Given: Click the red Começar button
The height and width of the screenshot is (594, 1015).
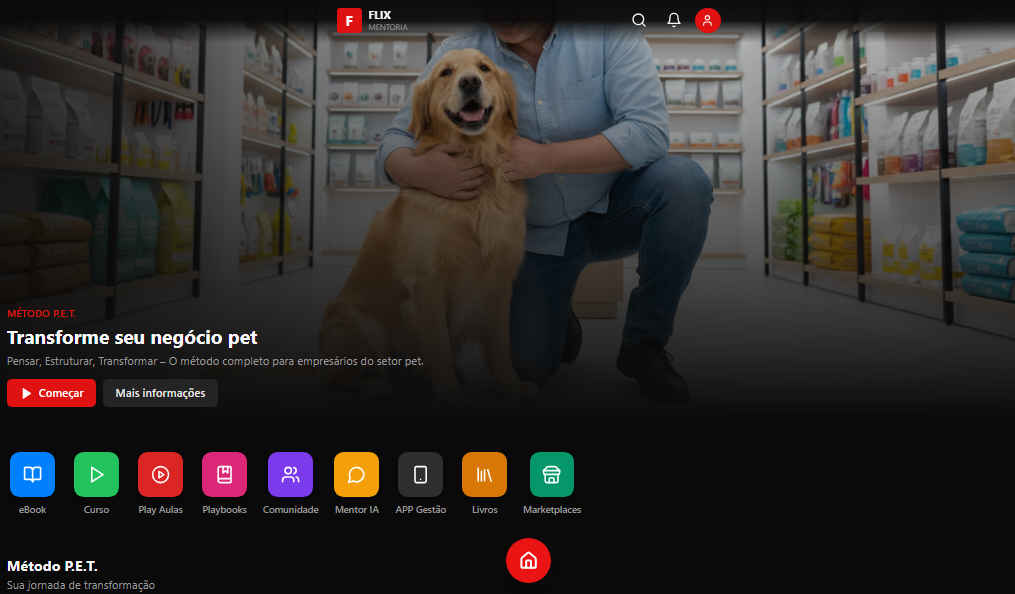Looking at the screenshot, I should [x=51, y=393].
